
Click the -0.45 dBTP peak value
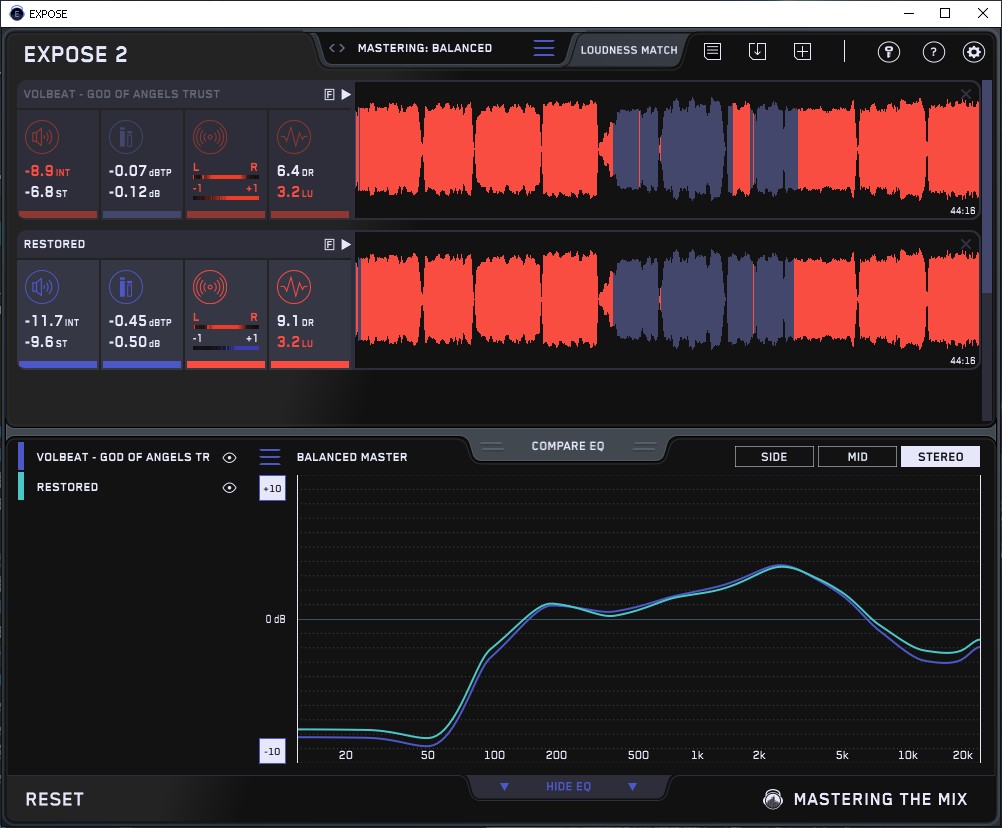(x=140, y=321)
